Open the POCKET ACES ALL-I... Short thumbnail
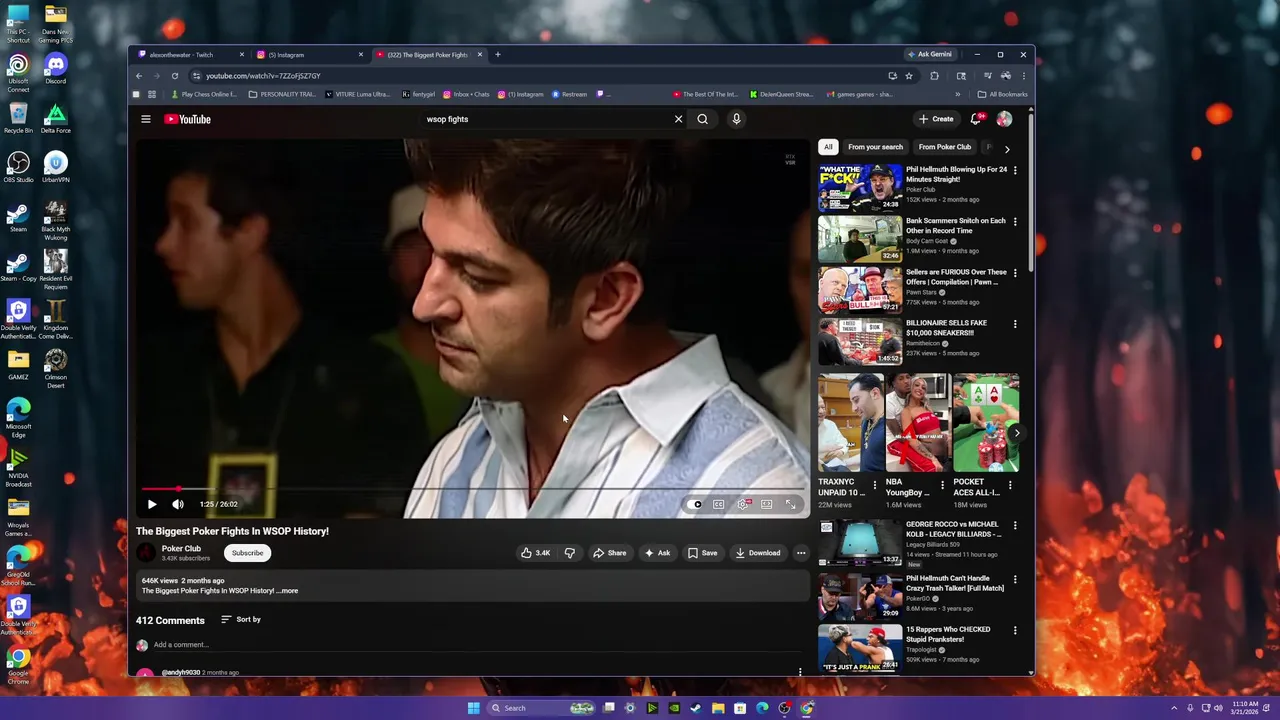 pyautogui.click(x=986, y=423)
